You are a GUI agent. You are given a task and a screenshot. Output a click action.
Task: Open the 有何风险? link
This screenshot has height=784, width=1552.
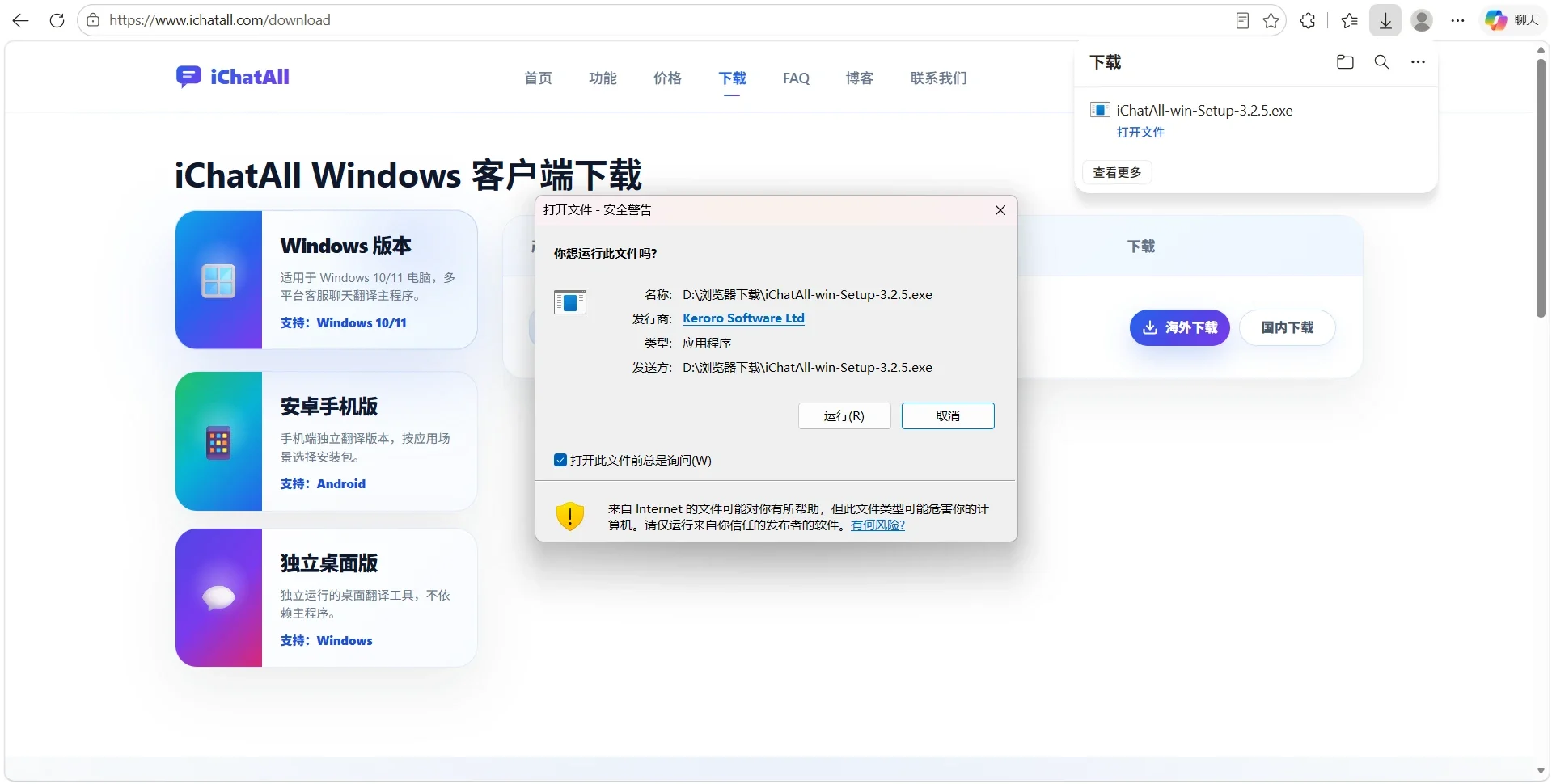point(877,525)
